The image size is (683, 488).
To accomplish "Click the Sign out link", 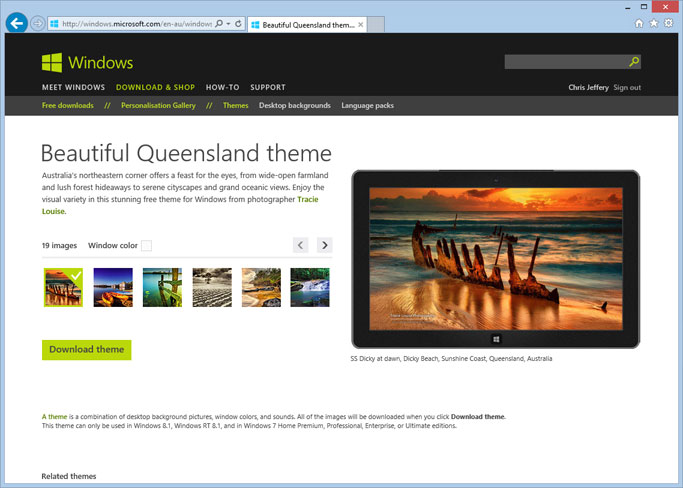I will click(x=627, y=88).
